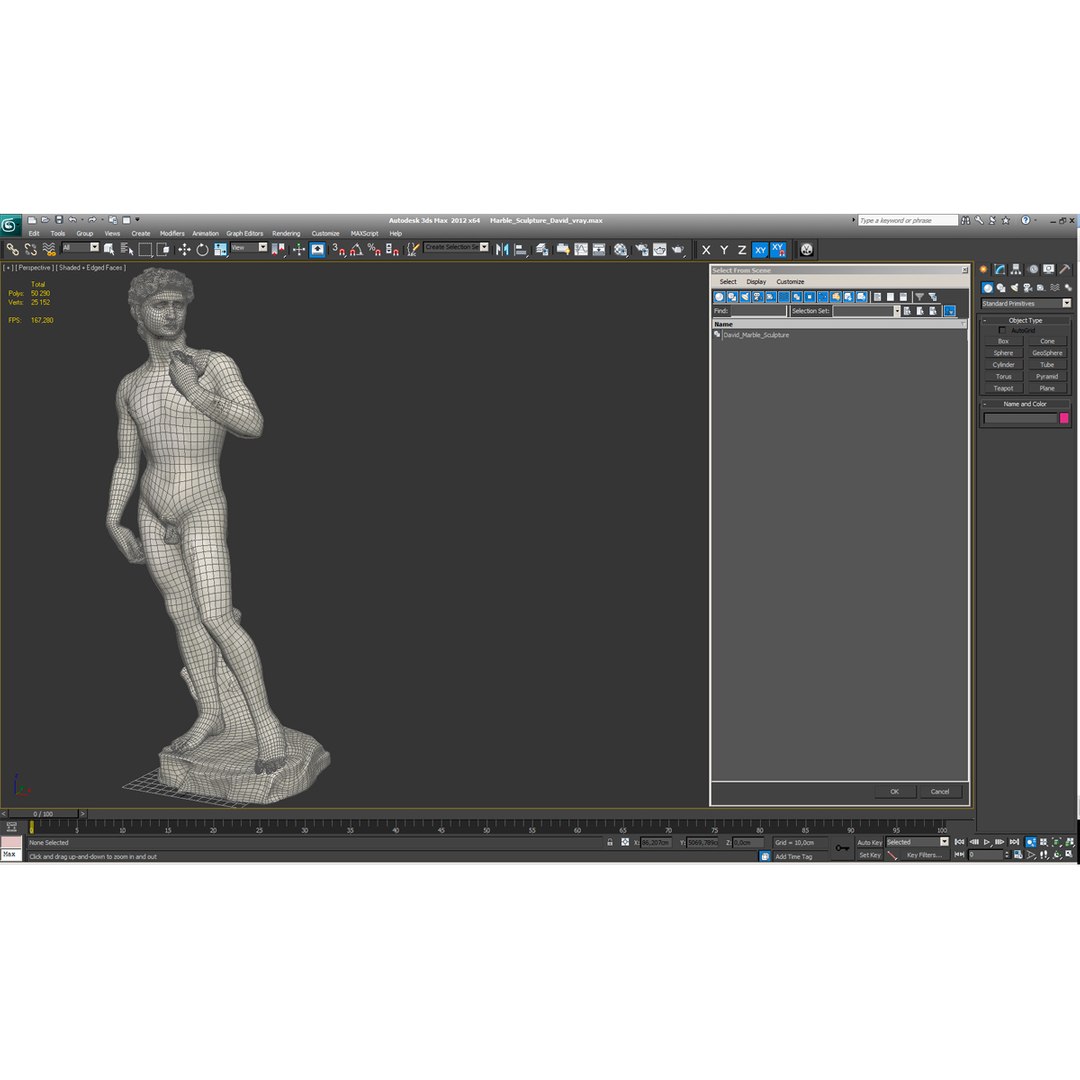Toggle the XY plane constraint
Screen dimensions: 1080x1080
[760, 250]
